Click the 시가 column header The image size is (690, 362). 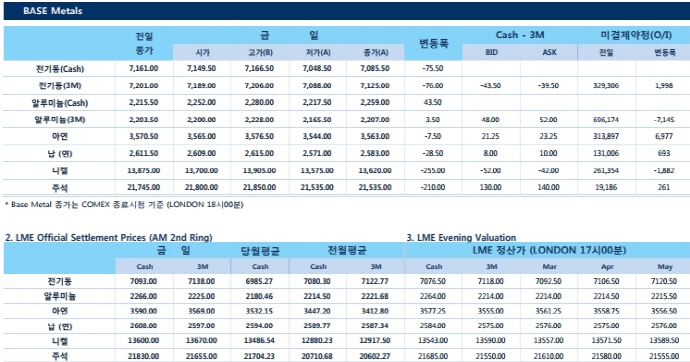[202, 52]
